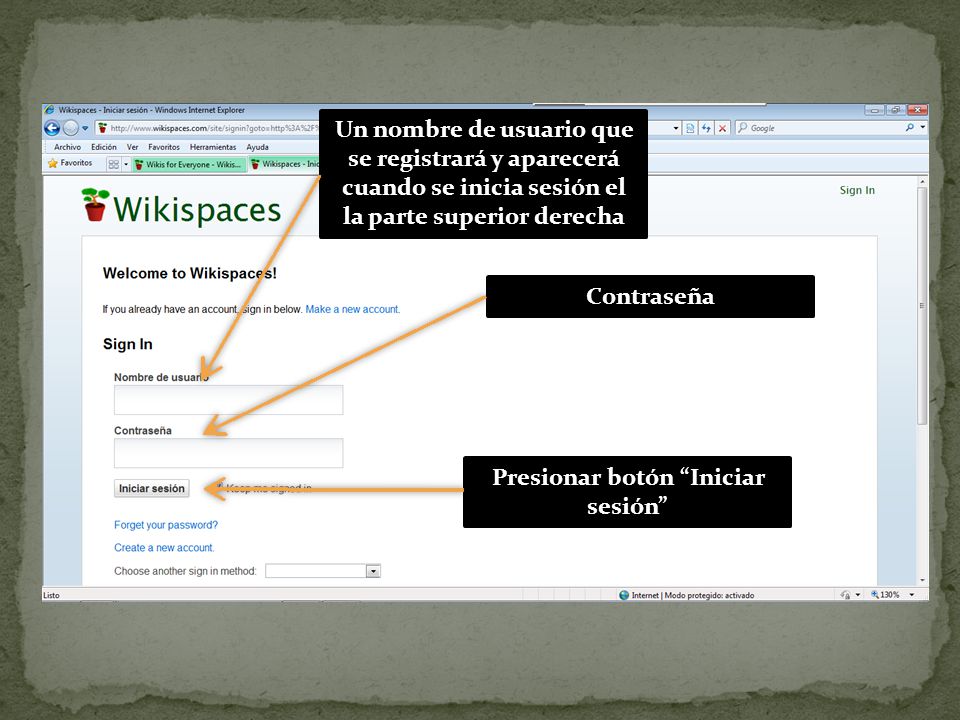This screenshot has height=720, width=960.
Task: Click the Internet Explorer title bar icon
Action: (50, 110)
